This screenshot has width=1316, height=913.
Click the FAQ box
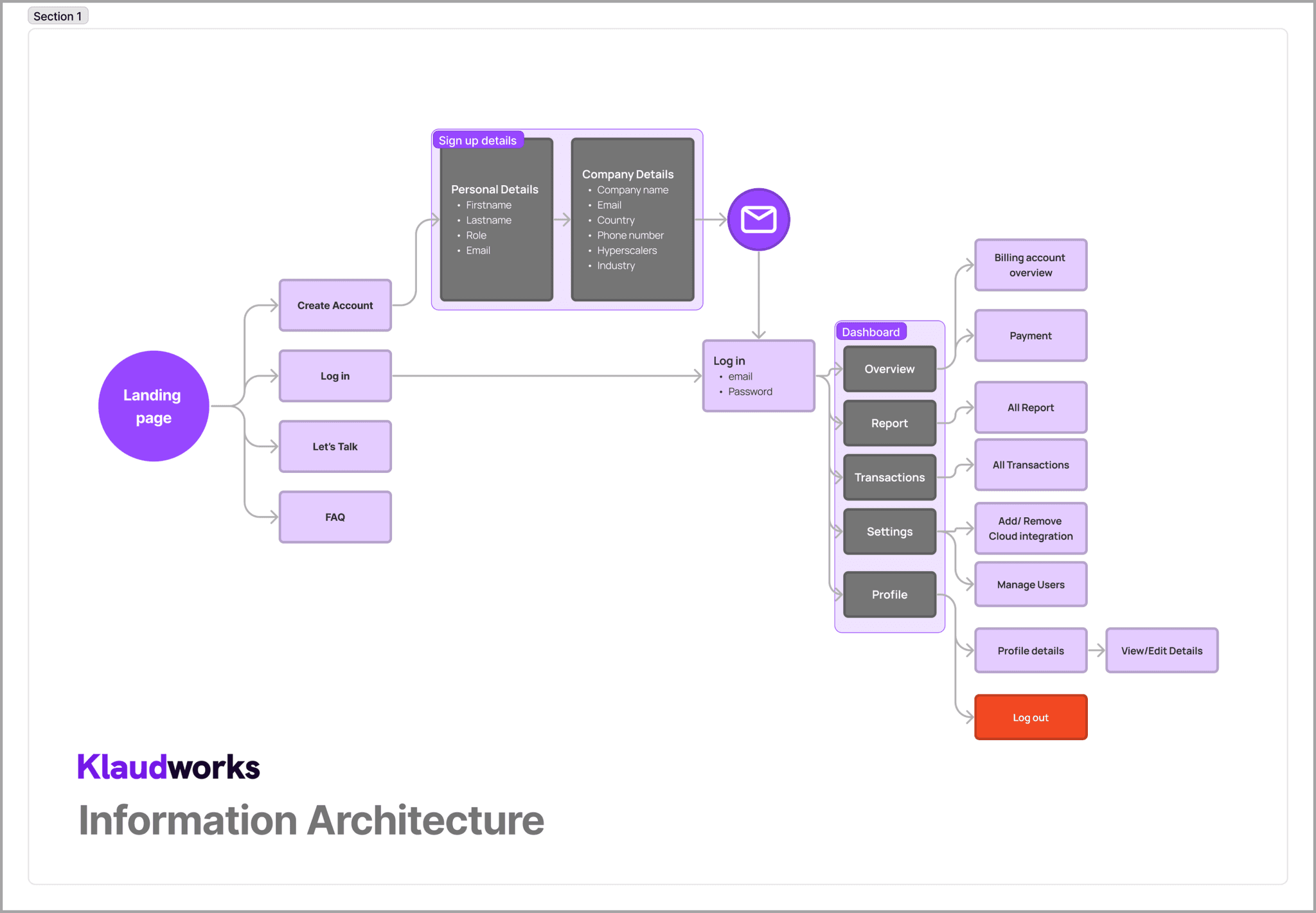click(x=335, y=517)
